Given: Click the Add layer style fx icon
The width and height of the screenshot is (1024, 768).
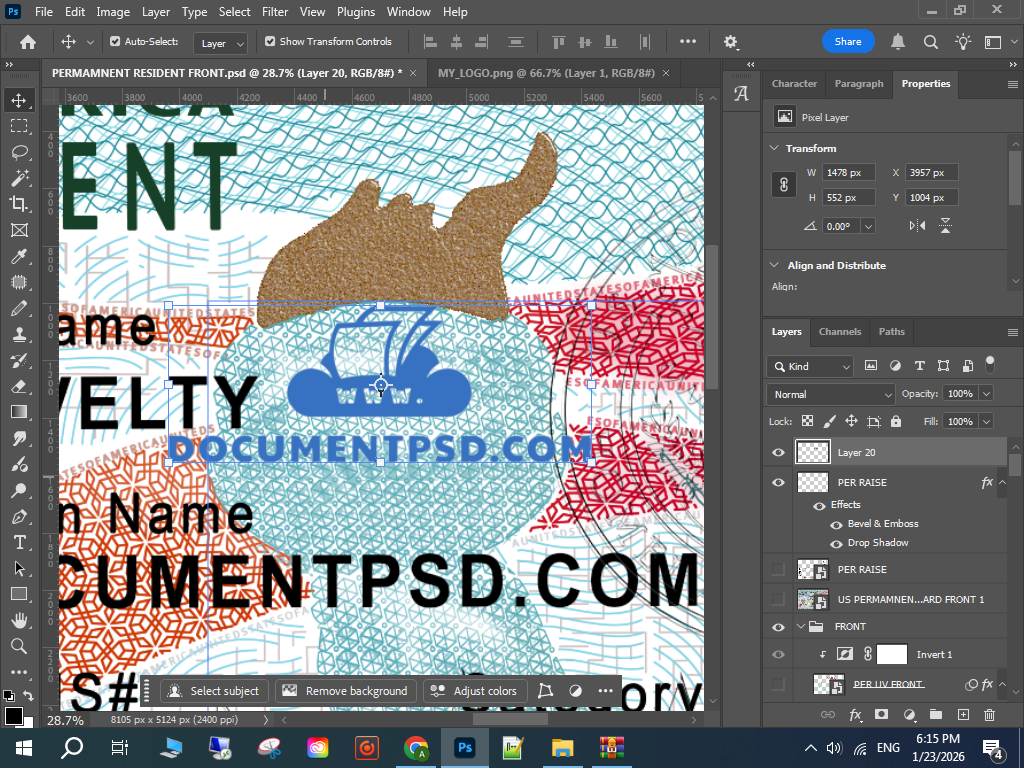Looking at the screenshot, I should click(855, 715).
